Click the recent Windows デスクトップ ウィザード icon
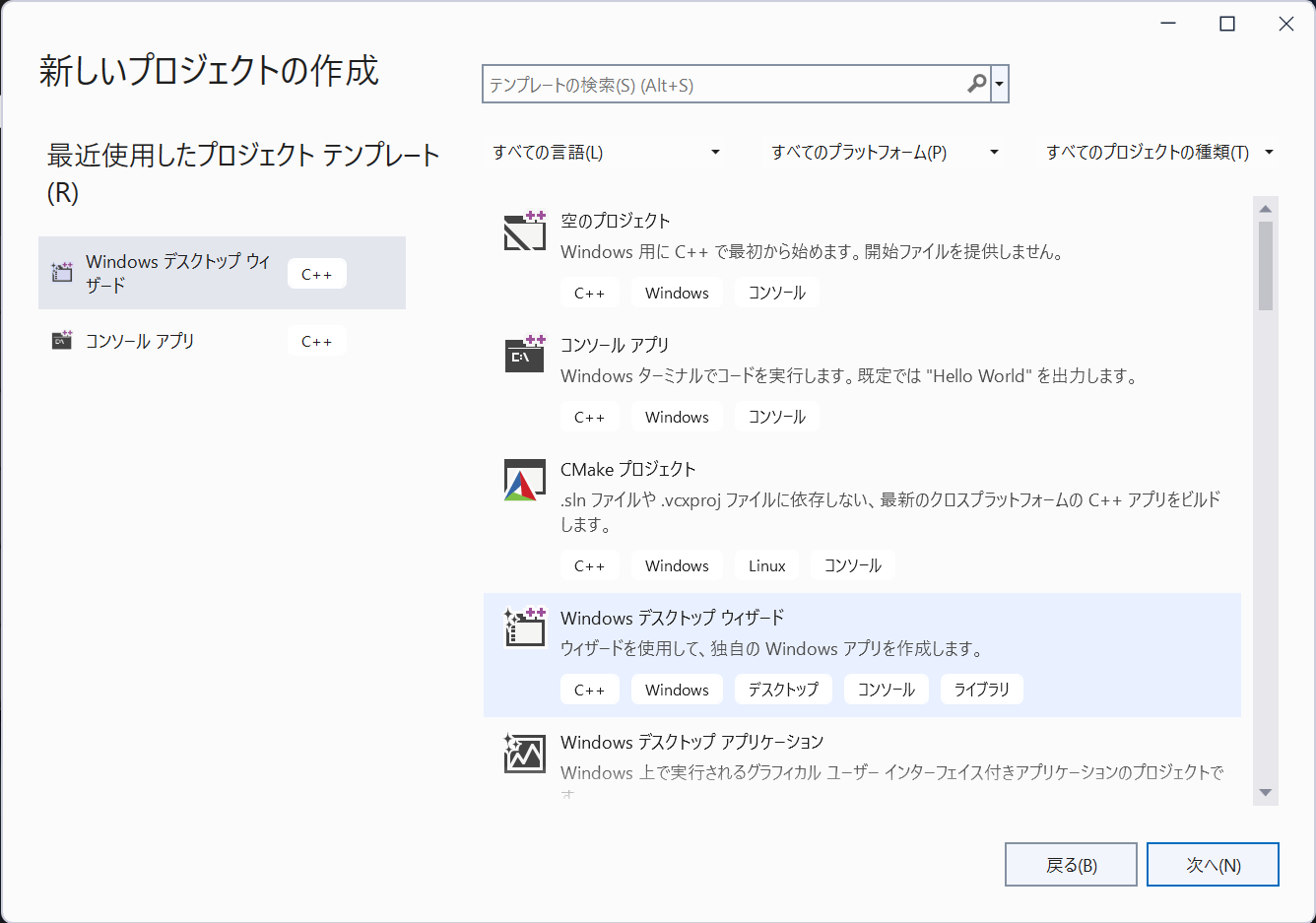 coord(62,273)
